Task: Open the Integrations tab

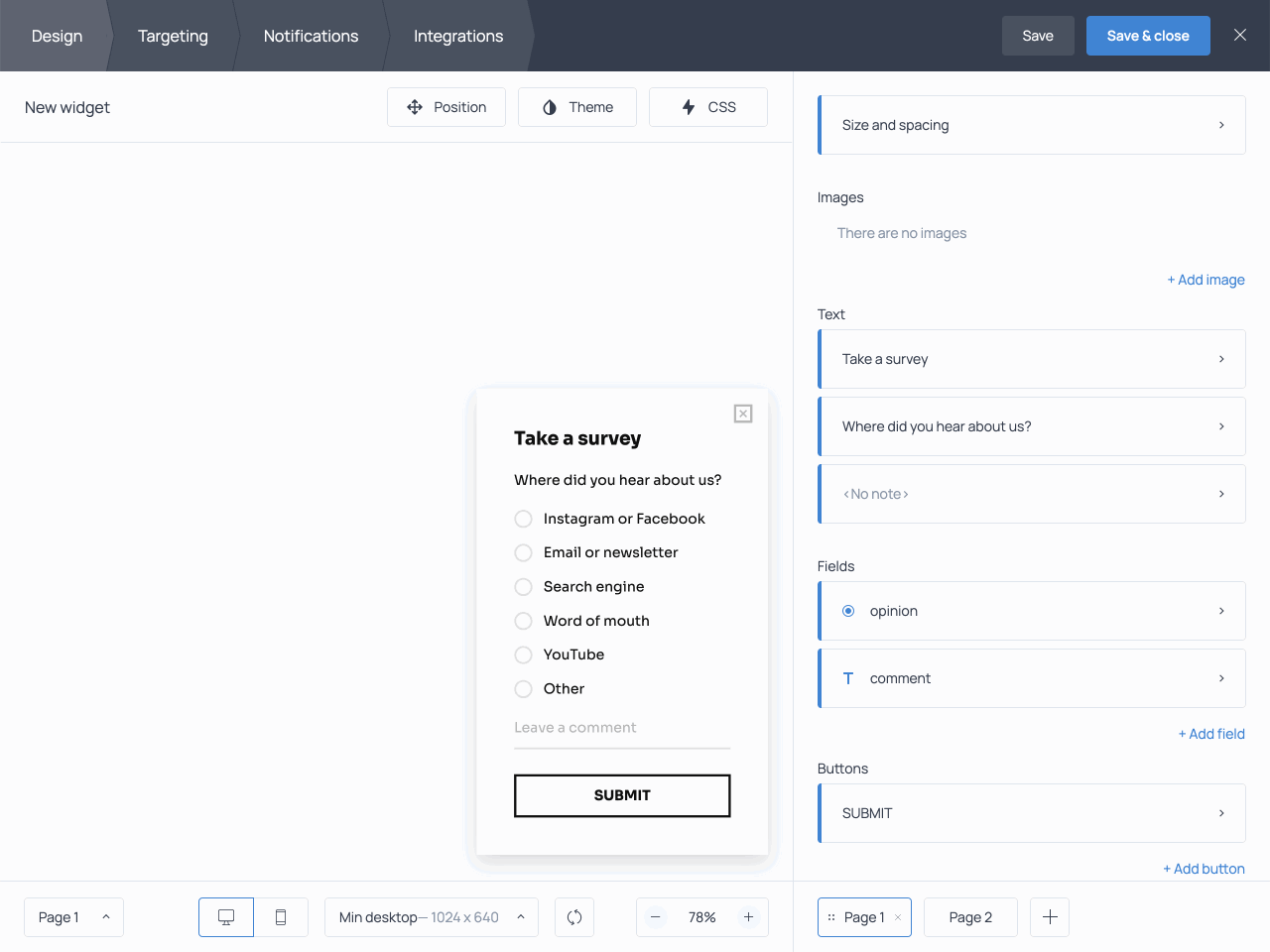Action: (458, 36)
